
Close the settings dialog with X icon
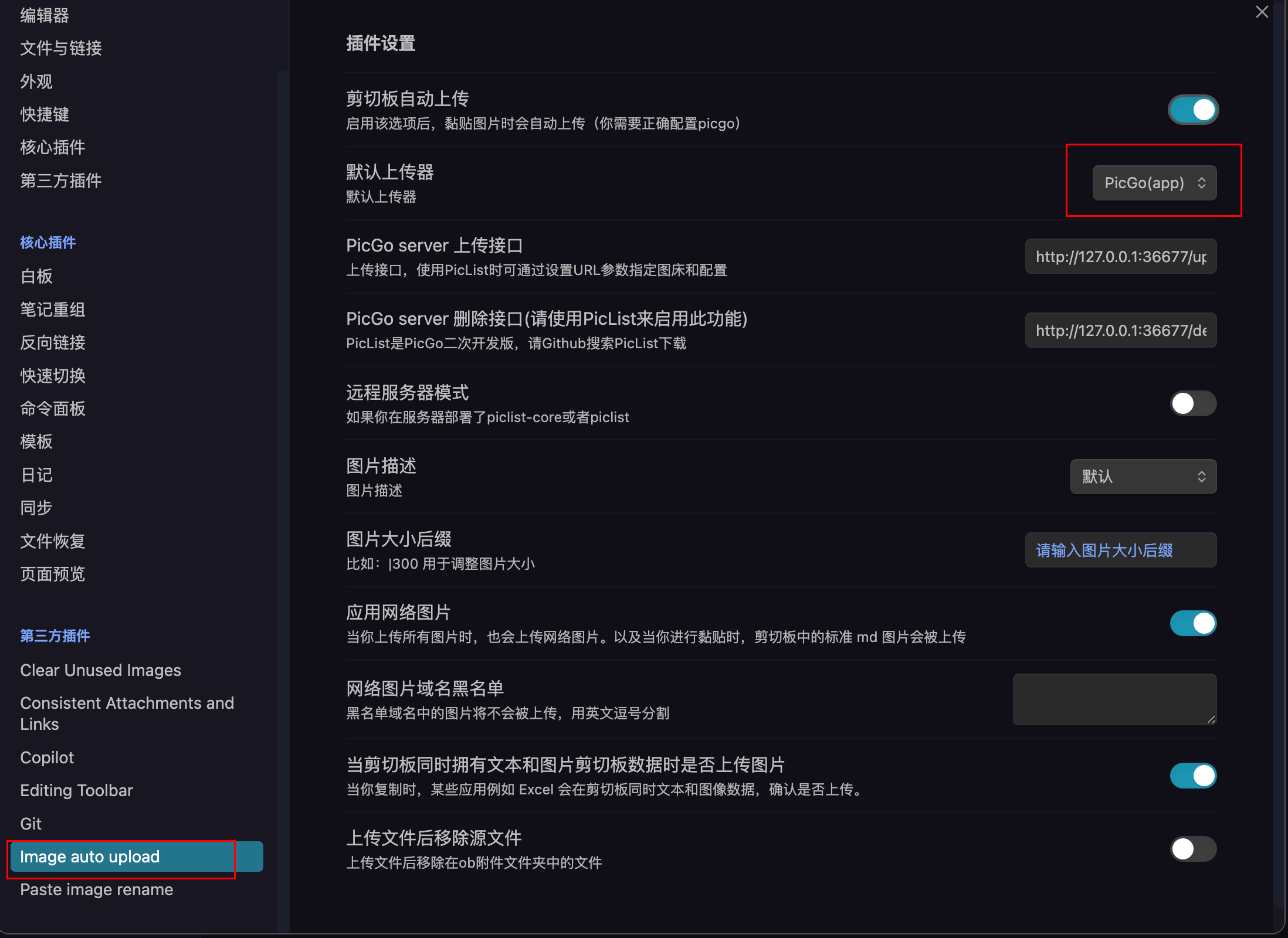pyautogui.click(x=1262, y=12)
